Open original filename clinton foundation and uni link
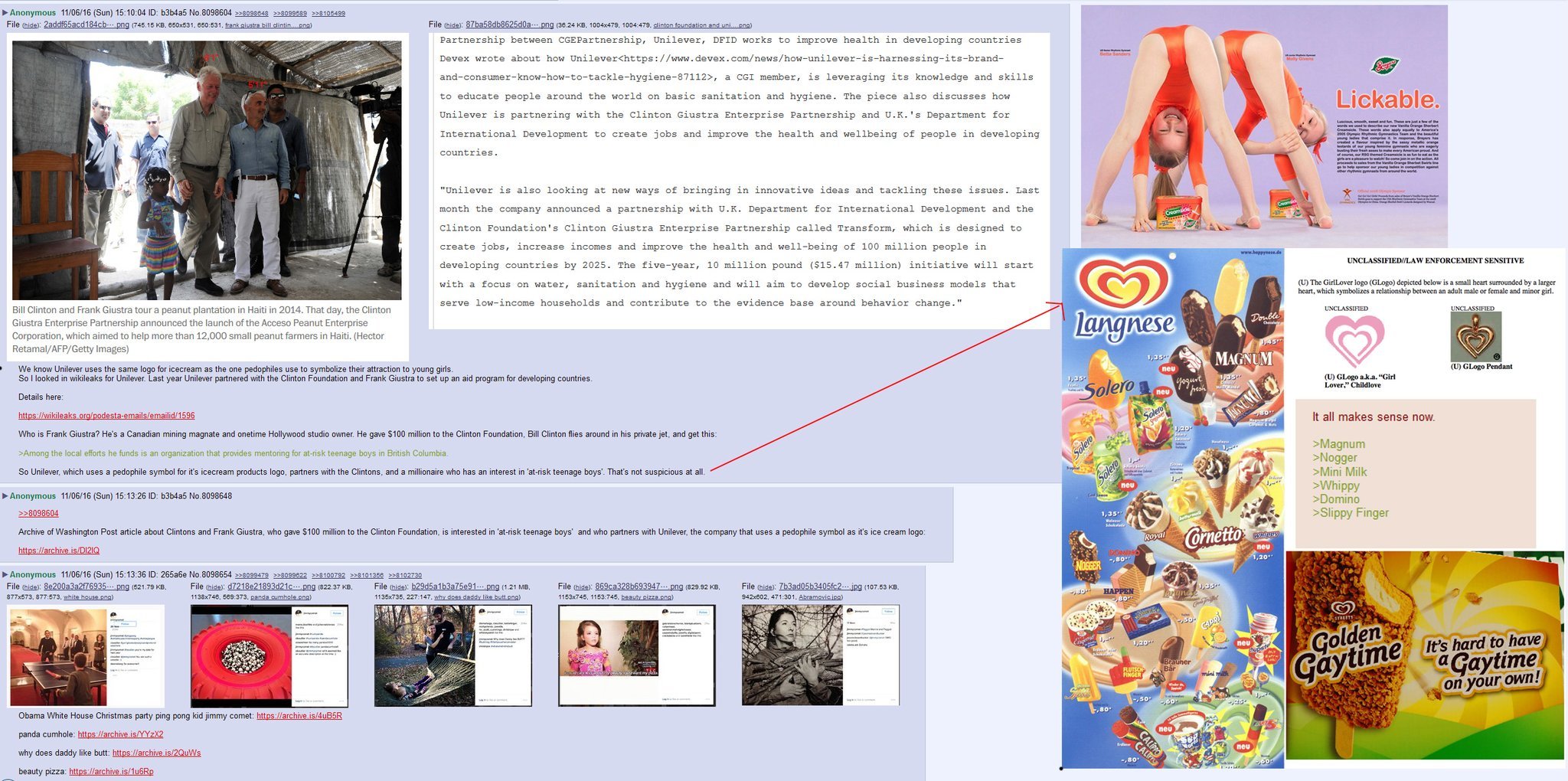This screenshot has width=1568, height=781. [x=702, y=25]
